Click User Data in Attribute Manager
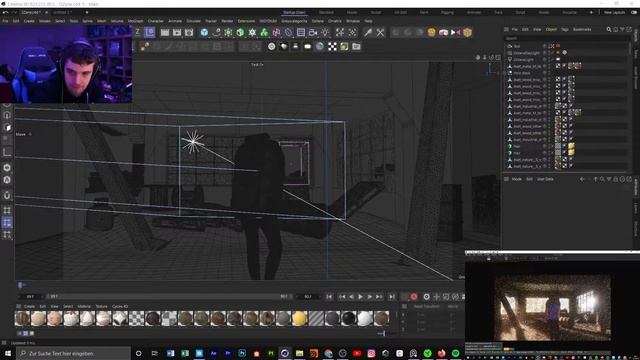Viewport: 640px width, 360px height. (x=545, y=179)
